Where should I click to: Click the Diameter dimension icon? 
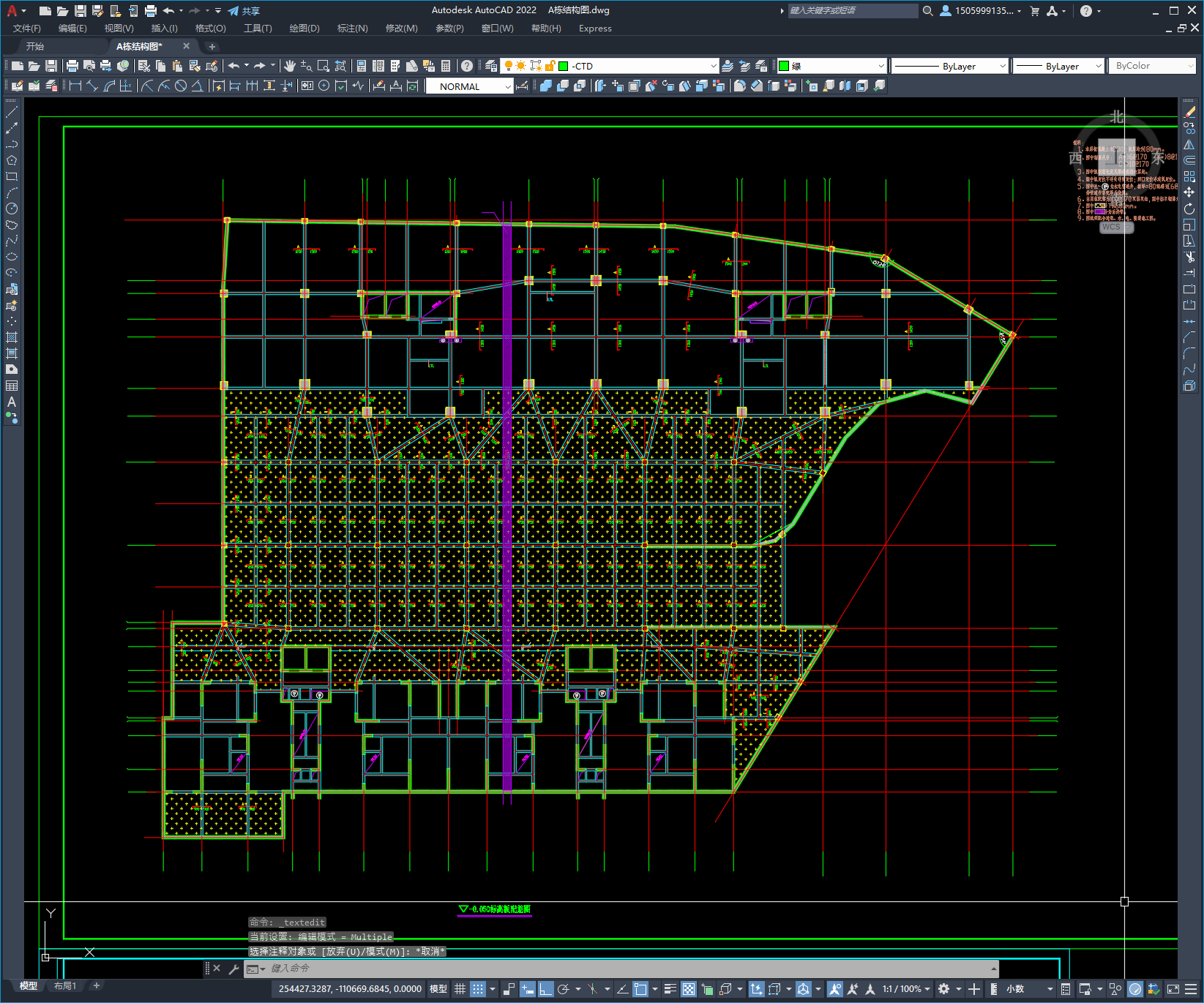(x=181, y=86)
